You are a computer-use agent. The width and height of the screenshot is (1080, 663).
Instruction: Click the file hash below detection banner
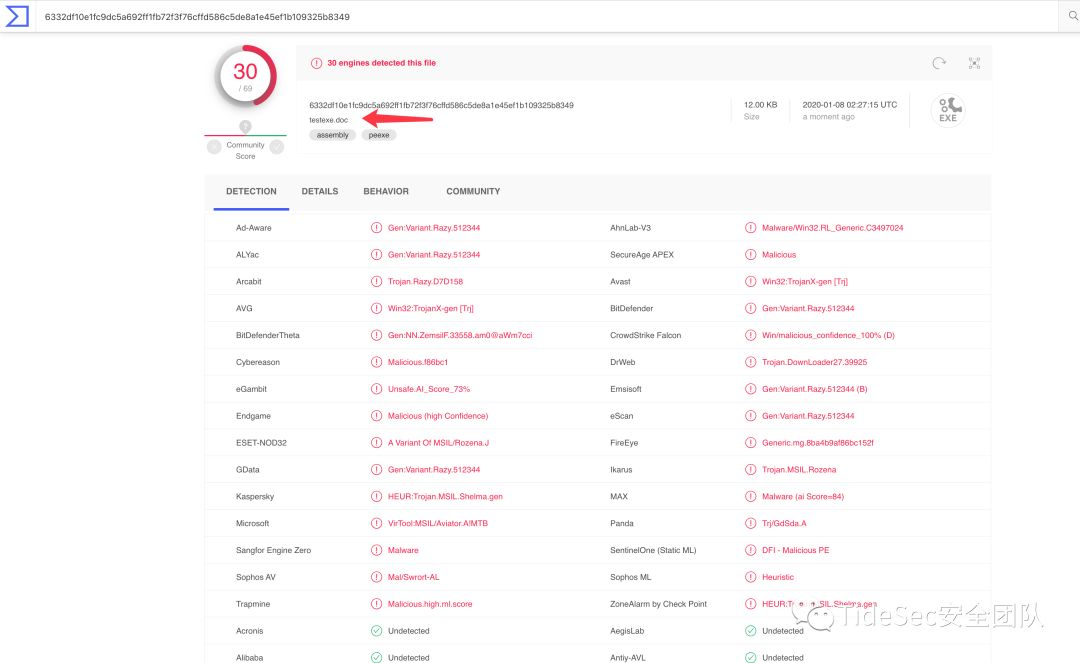[442, 105]
